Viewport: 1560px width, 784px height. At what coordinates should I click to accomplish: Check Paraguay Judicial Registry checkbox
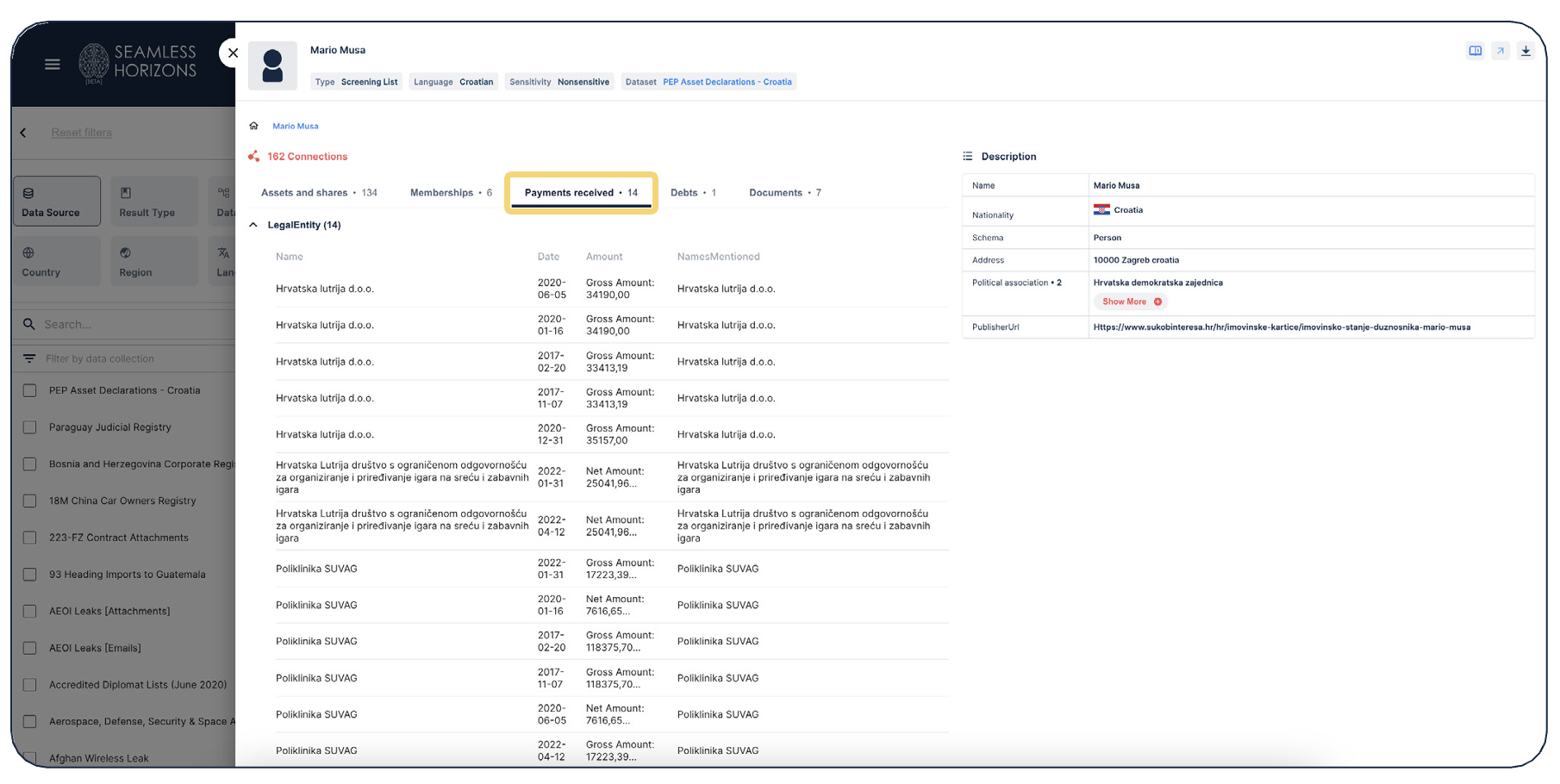coord(30,427)
